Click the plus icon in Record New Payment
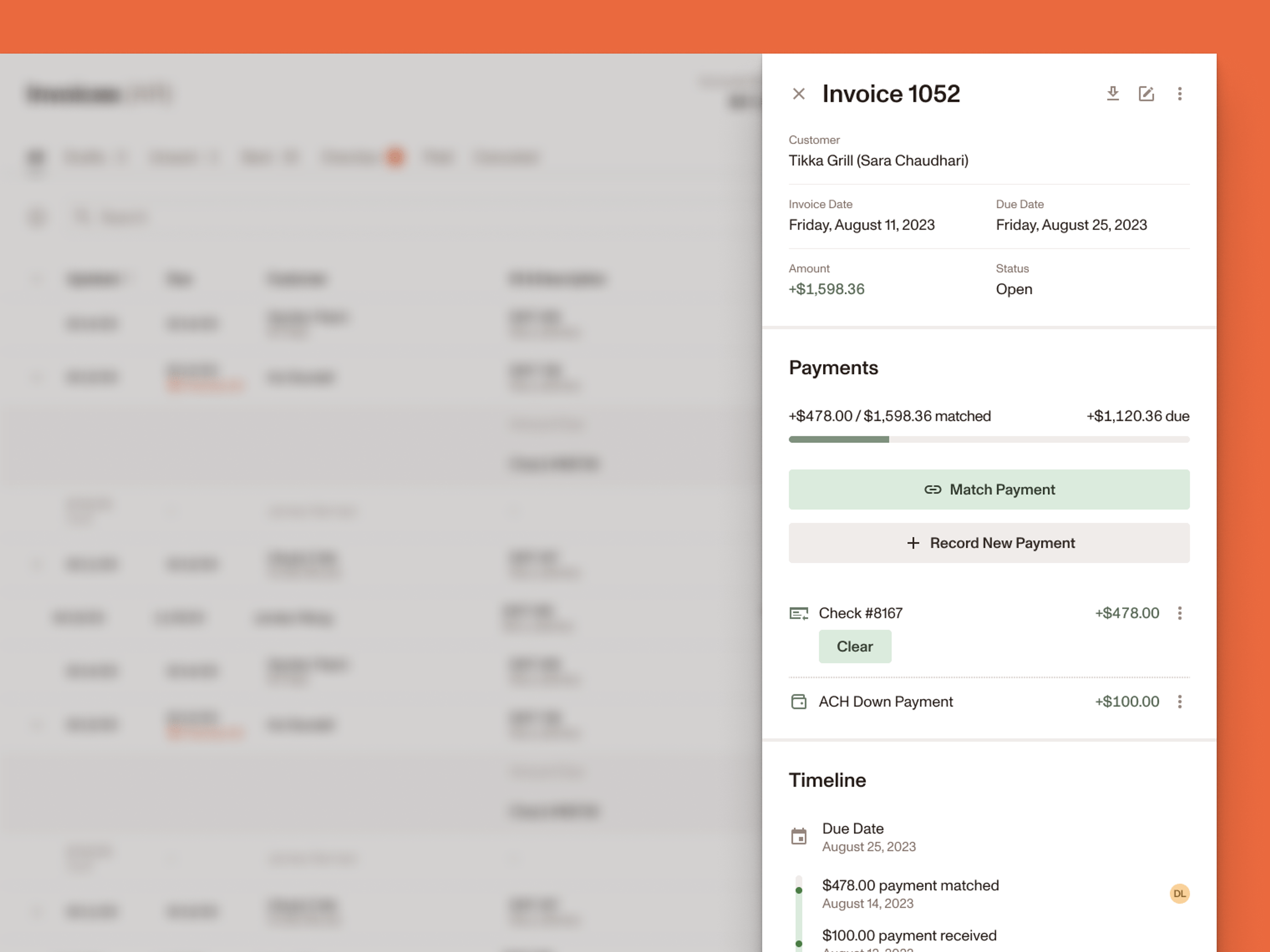 (x=913, y=543)
